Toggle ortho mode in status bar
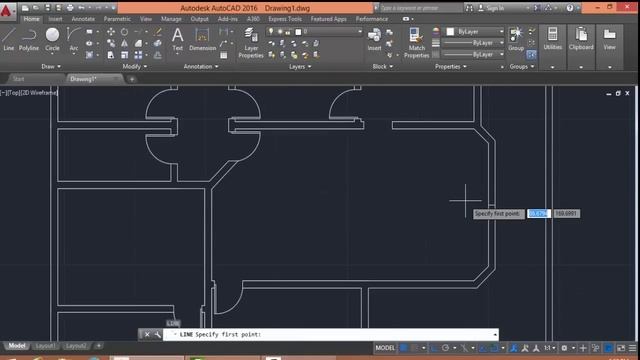This screenshot has height=360, width=640. [x=434, y=348]
